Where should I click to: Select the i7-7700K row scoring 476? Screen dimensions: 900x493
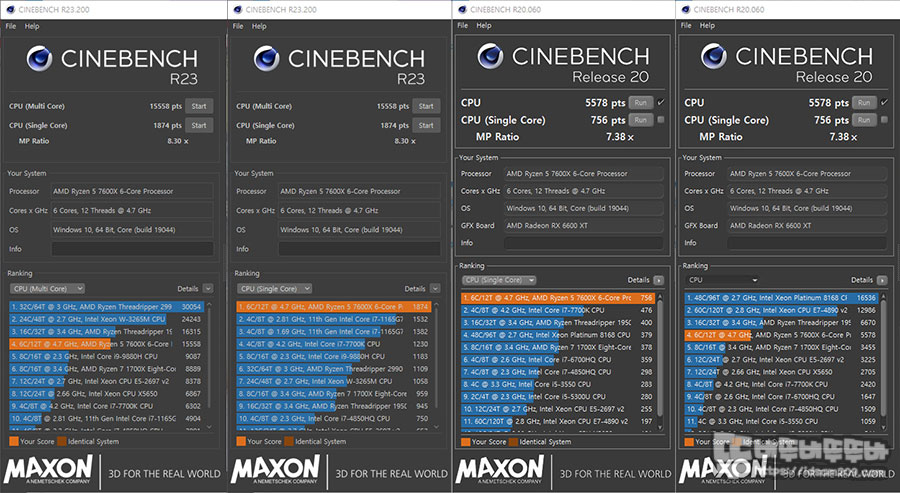click(x=558, y=310)
